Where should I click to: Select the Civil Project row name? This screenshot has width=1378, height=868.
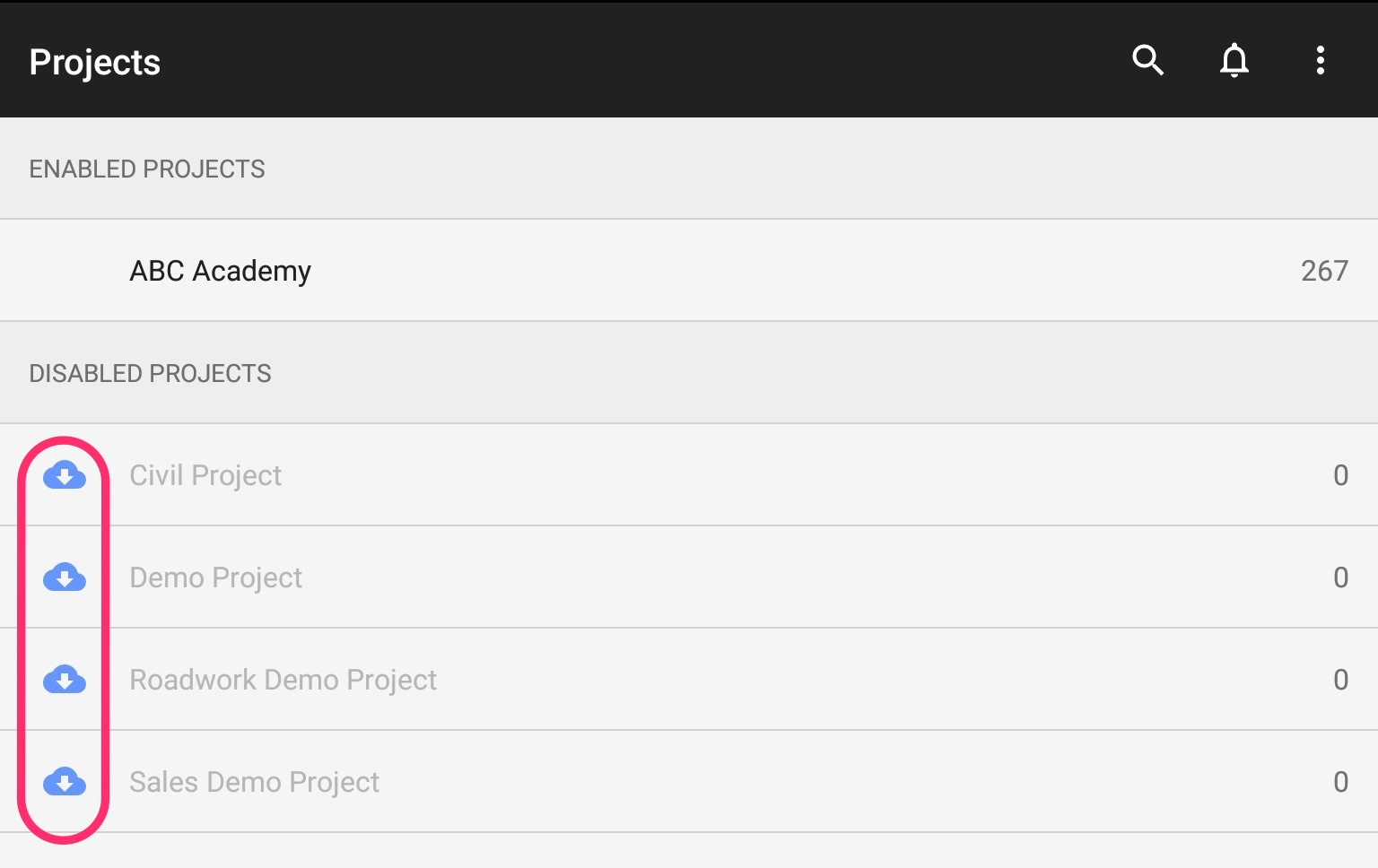tap(205, 475)
